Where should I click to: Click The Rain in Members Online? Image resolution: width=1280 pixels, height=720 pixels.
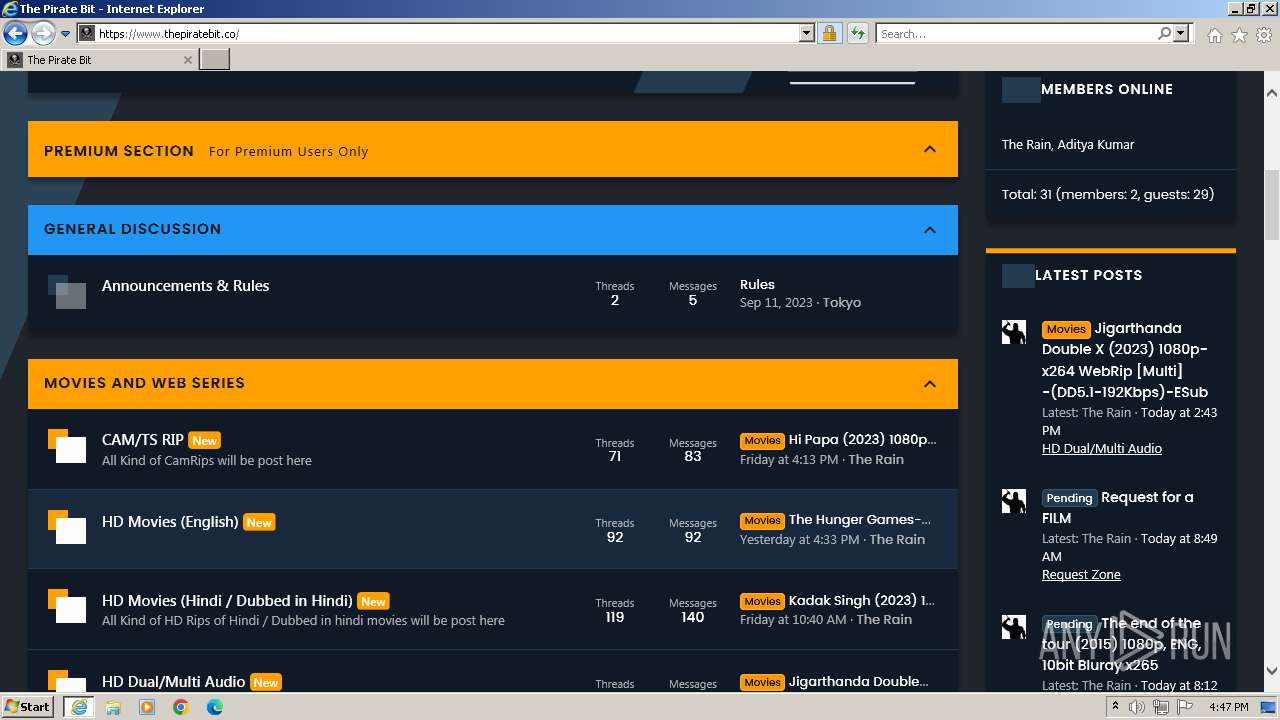point(1026,144)
